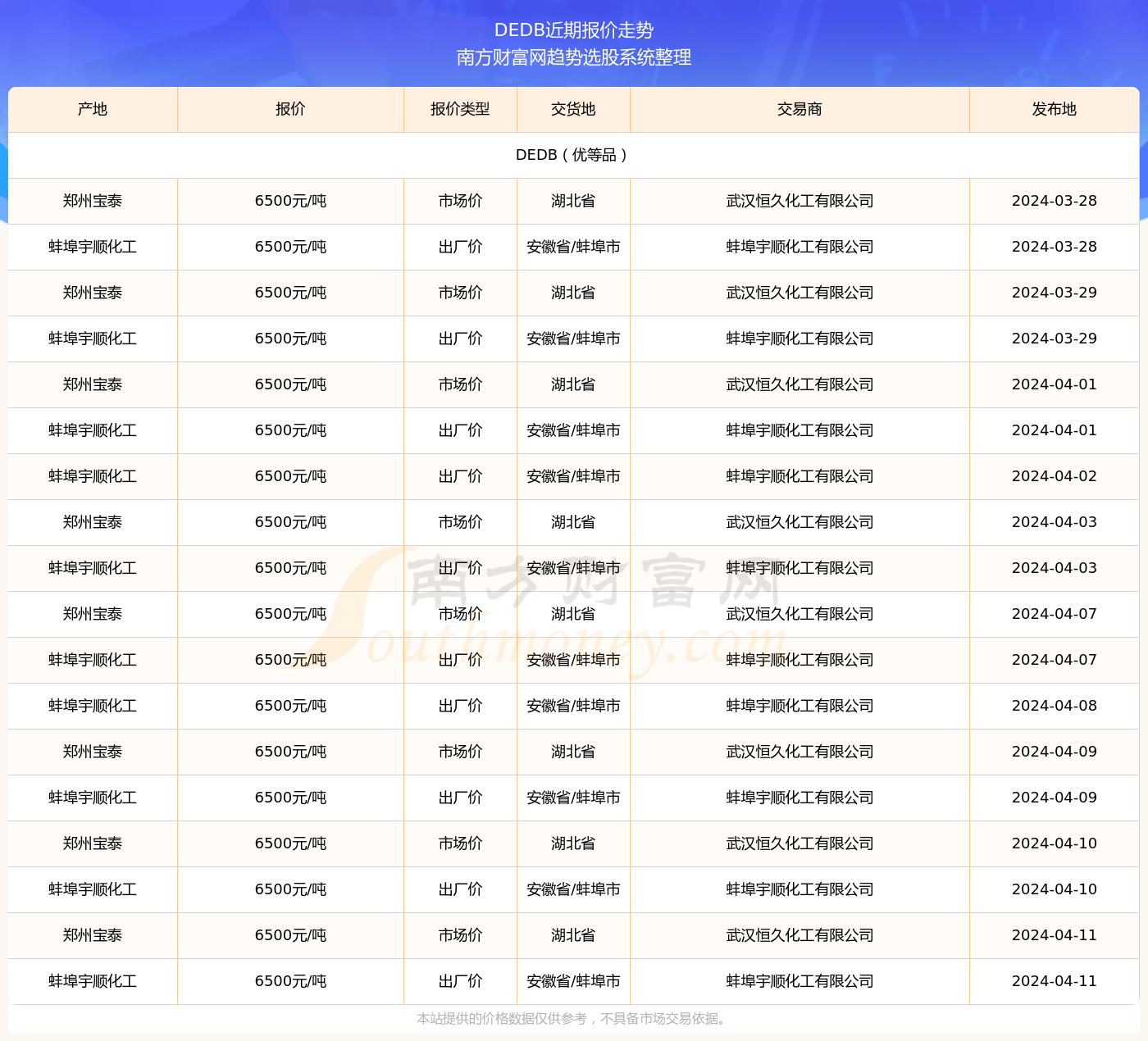Click the 发布地 column header

click(x=1055, y=109)
